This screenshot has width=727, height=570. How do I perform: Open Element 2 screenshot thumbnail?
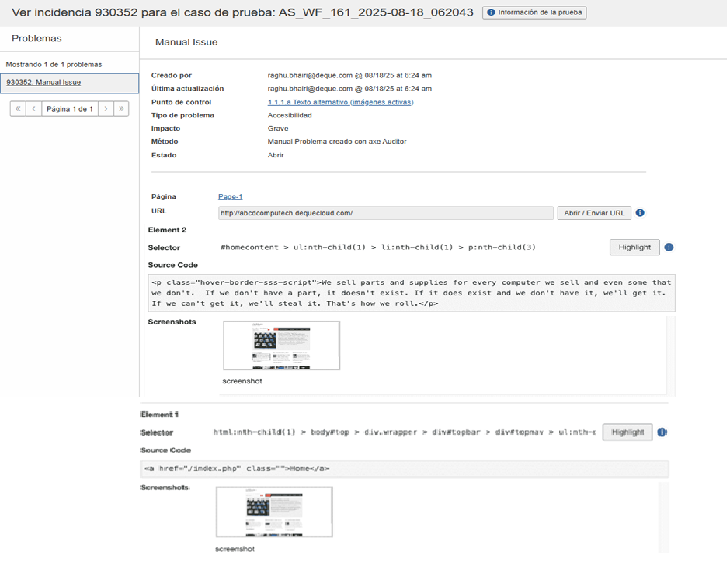(281, 346)
